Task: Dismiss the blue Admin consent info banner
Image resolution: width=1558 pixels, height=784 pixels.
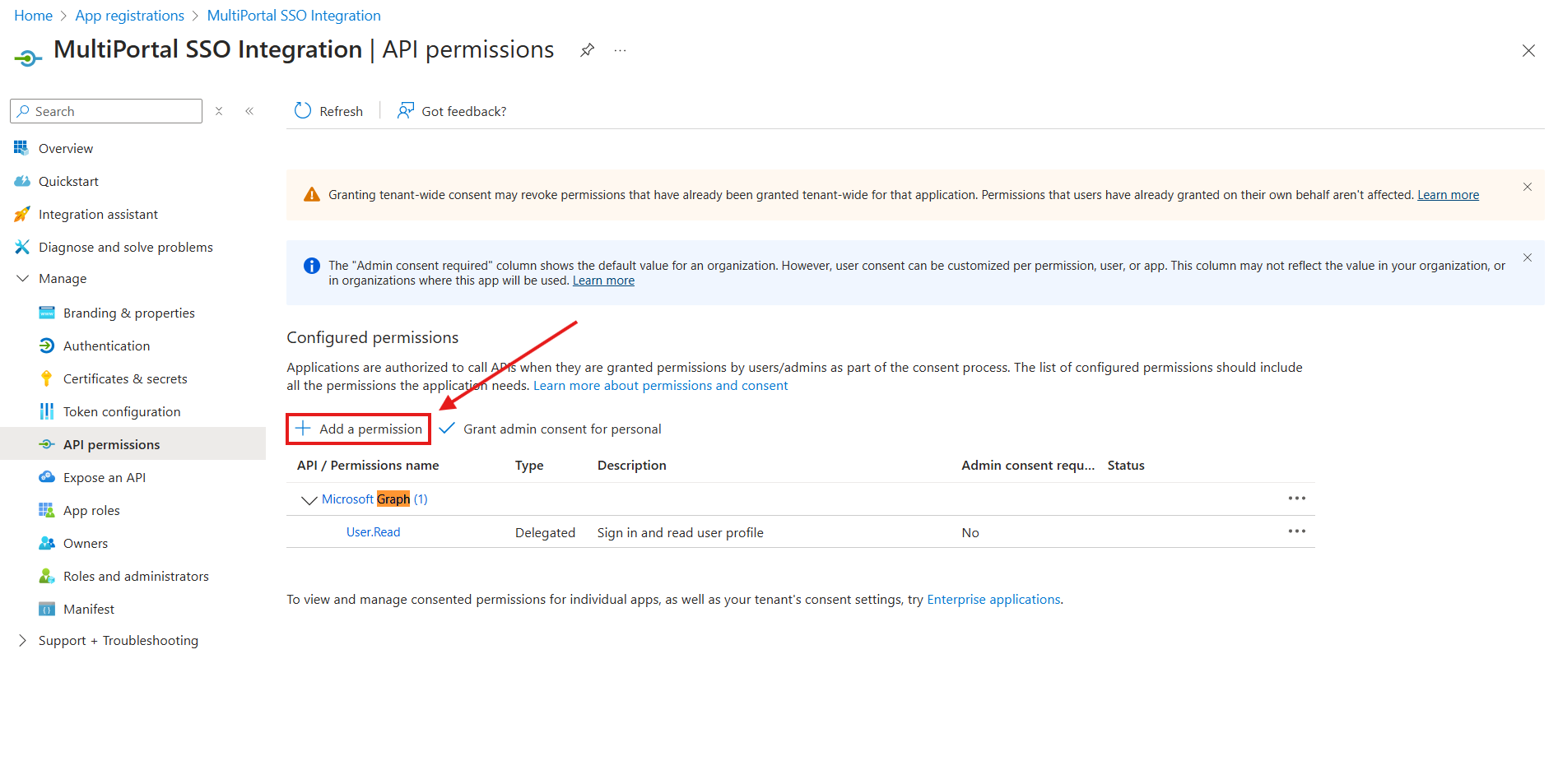Action: [1528, 257]
